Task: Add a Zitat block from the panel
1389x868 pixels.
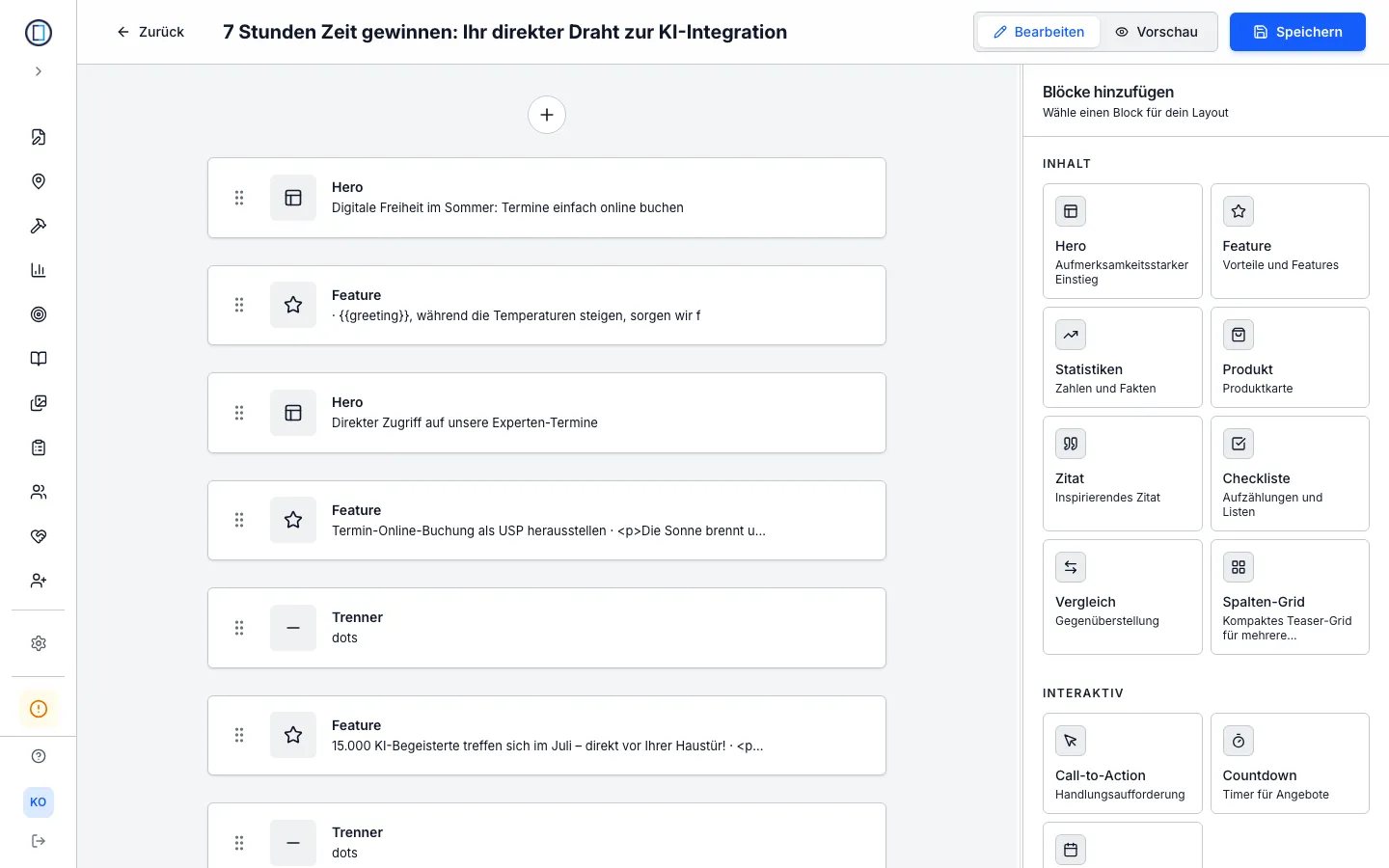Action: (1123, 474)
